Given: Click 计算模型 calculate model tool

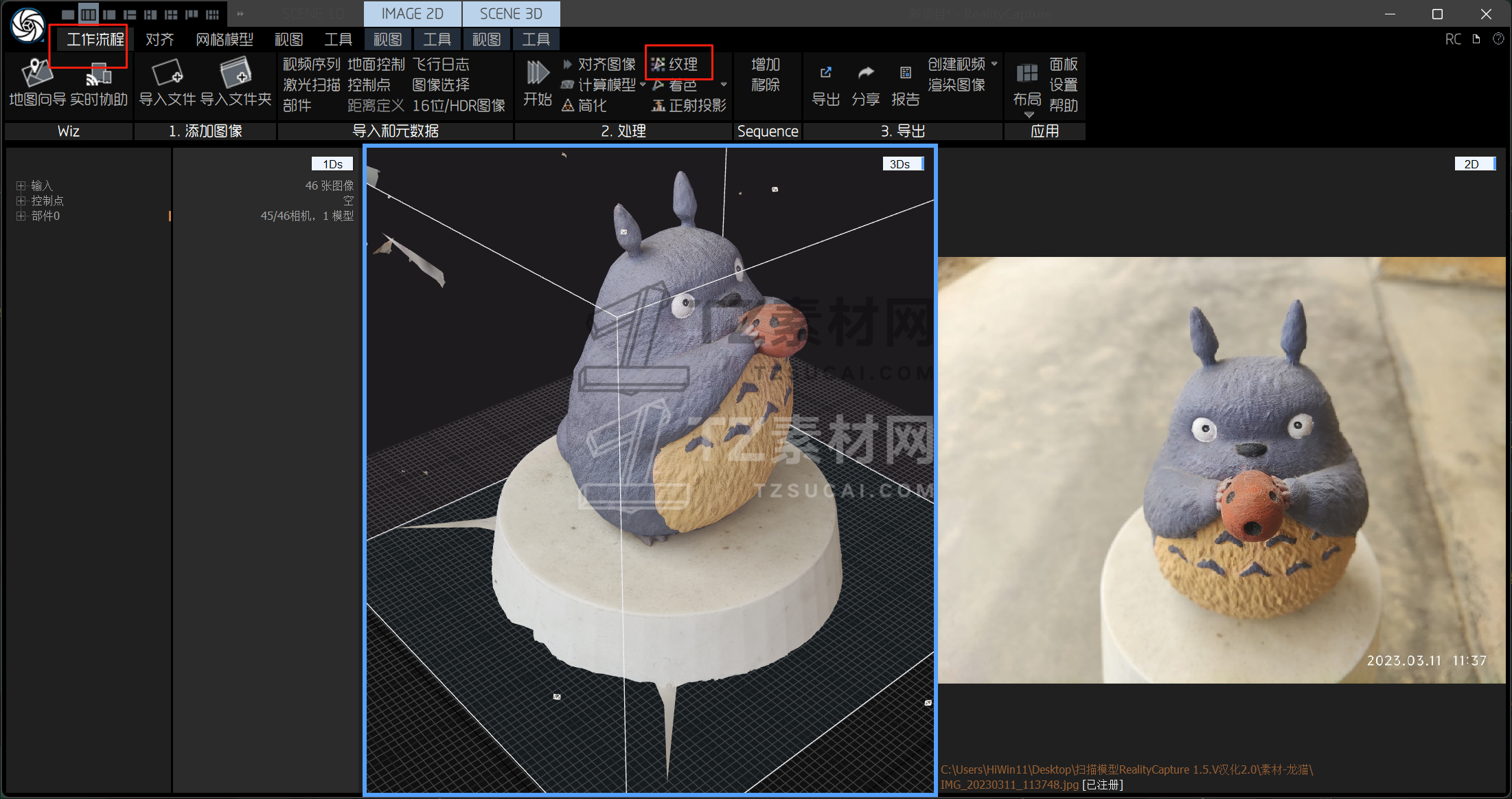Looking at the screenshot, I should (599, 85).
